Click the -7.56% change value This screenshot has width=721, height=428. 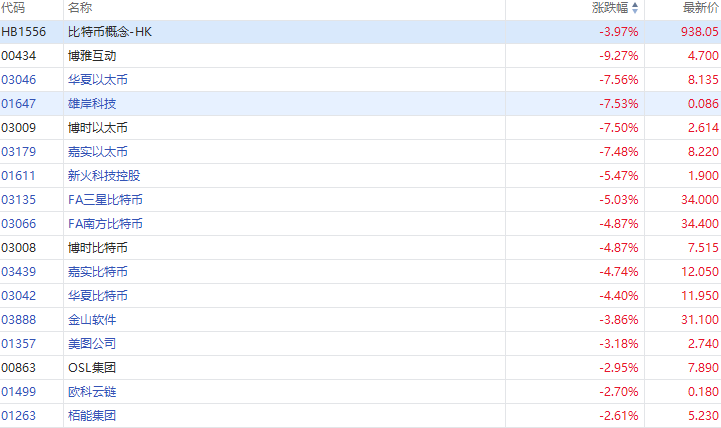pos(618,80)
